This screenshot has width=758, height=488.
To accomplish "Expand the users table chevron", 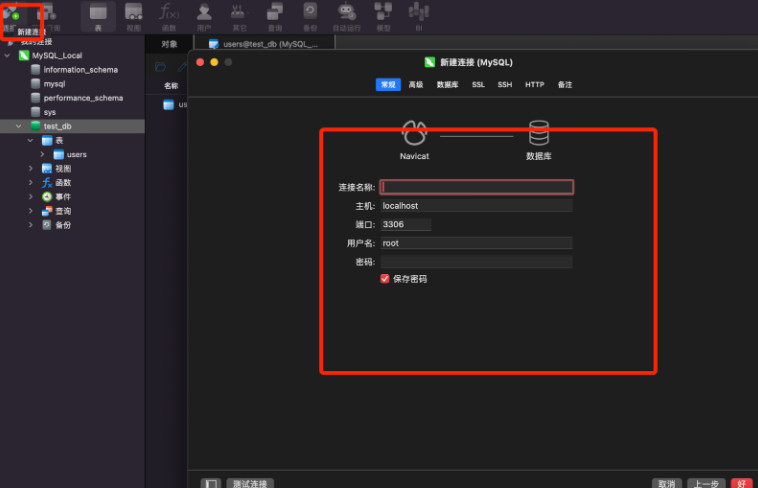I will (43, 154).
